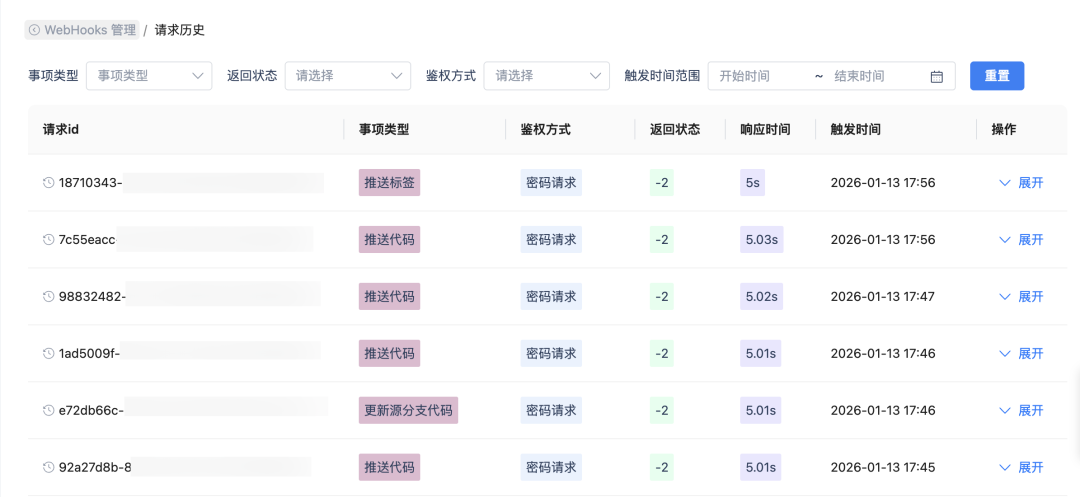Click the 更新源分支代码 event type tag
Image resolution: width=1080 pixels, height=497 pixels.
coord(408,410)
